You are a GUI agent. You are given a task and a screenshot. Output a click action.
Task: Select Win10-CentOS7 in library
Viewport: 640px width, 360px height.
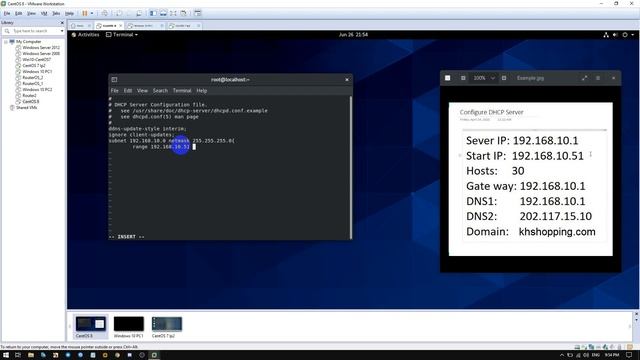click(x=36, y=60)
